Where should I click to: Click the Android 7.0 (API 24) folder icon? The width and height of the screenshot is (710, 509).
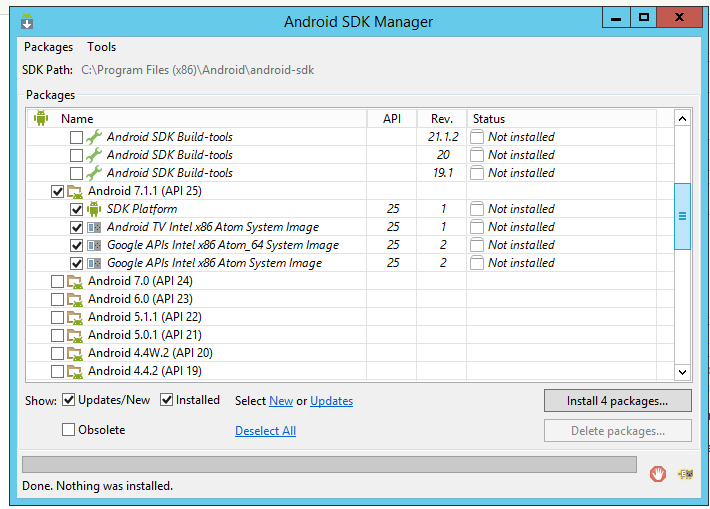pos(75,282)
